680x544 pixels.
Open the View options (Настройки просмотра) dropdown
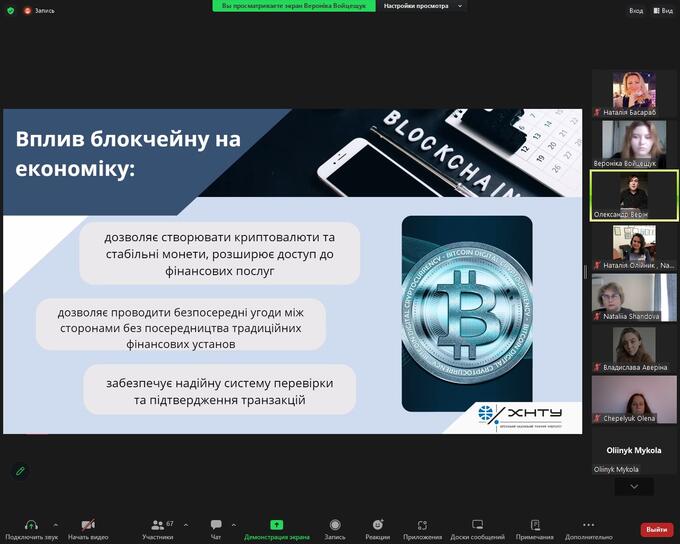[425, 6]
